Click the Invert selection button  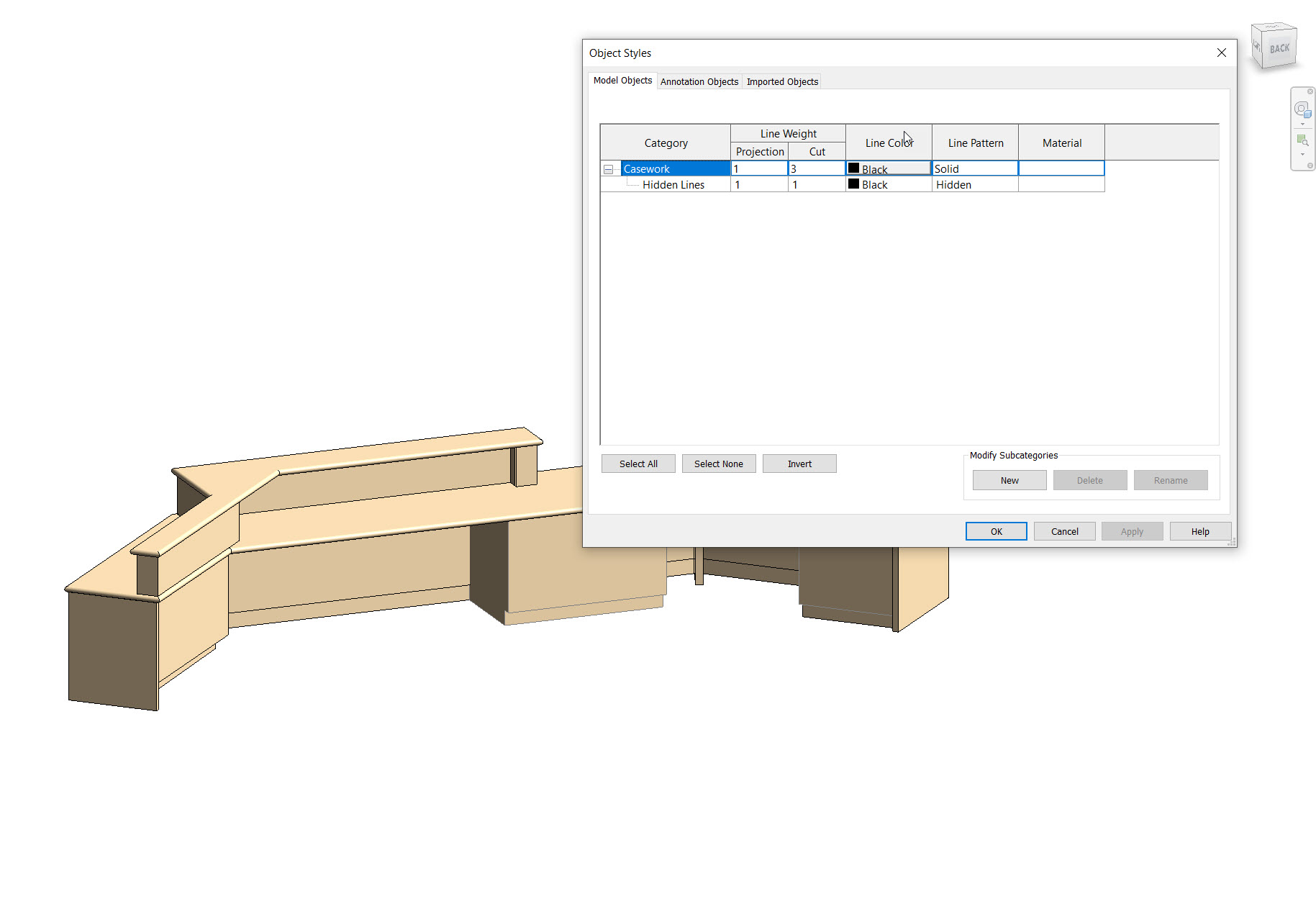(799, 463)
